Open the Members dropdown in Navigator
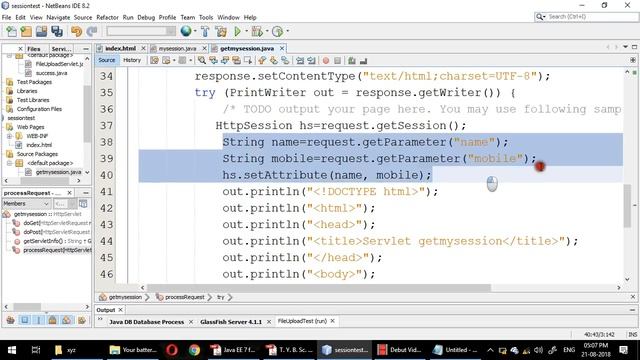Image resolution: width=640 pixels, height=360 pixels. point(26,203)
